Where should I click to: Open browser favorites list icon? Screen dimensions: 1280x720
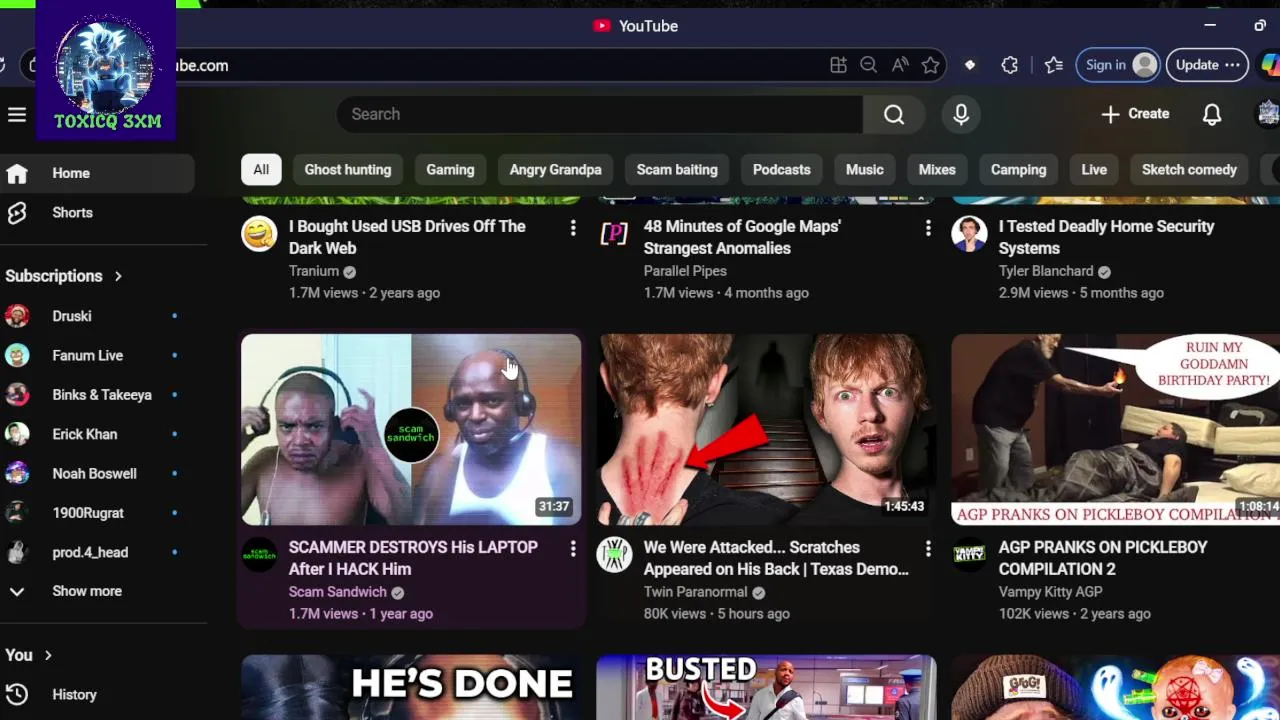click(x=1053, y=65)
